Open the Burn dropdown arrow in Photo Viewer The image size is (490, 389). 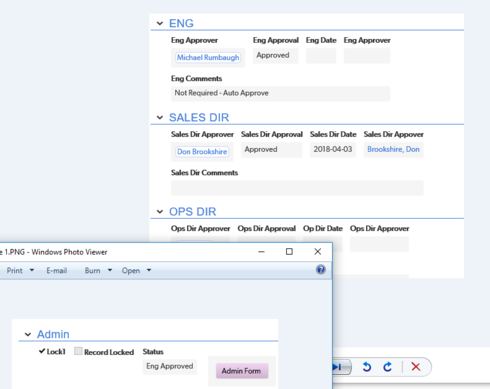(110, 270)
